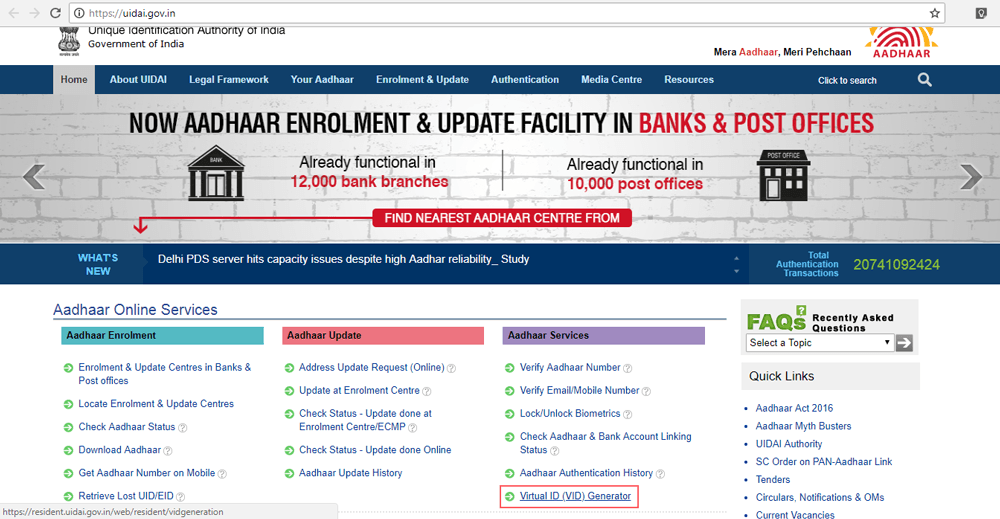Click the FAQ go arrow button
This screenshot has height=519, width=1000.
point(904,343)
